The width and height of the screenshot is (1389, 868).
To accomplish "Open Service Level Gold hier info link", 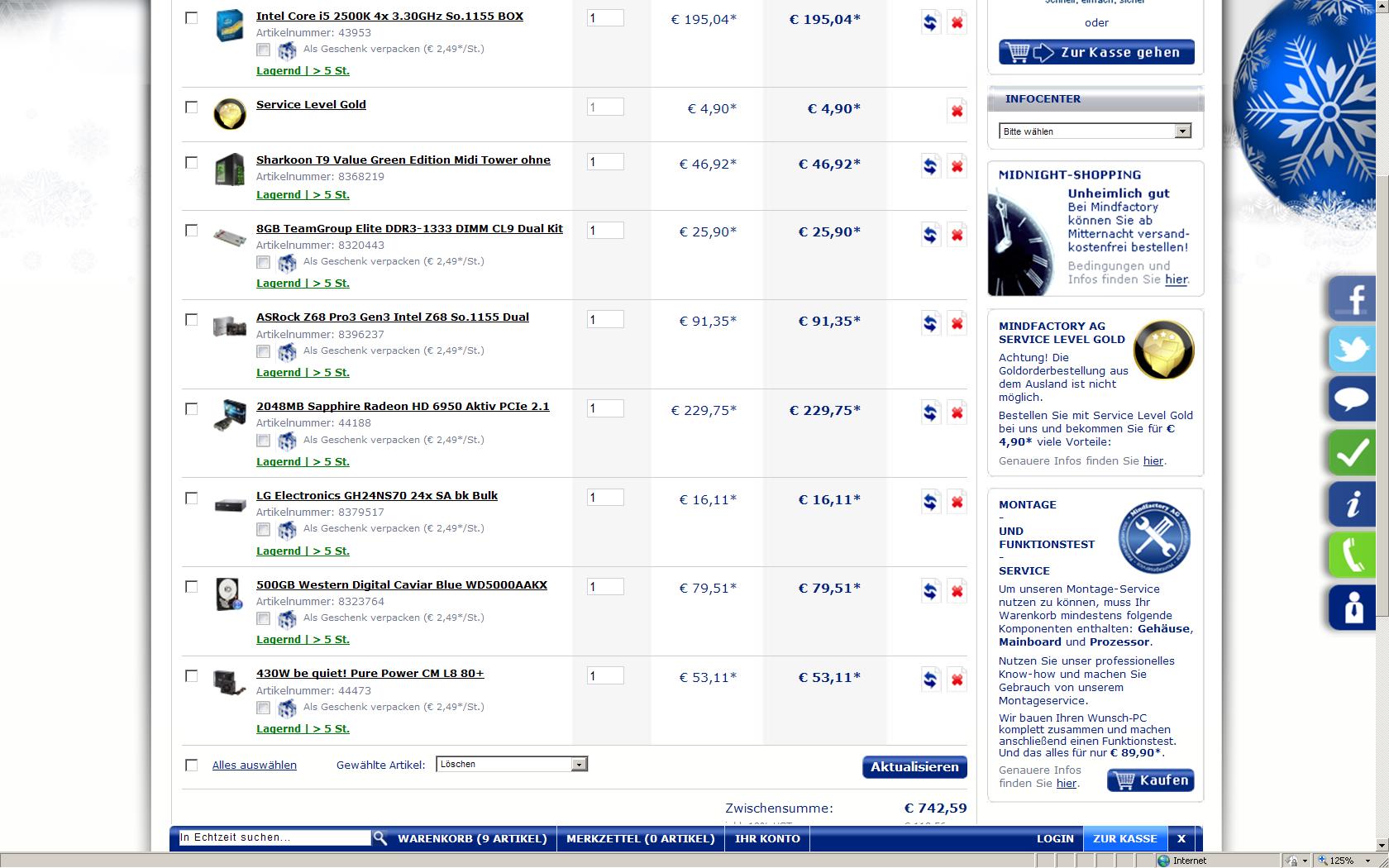I will point(1153,461).
